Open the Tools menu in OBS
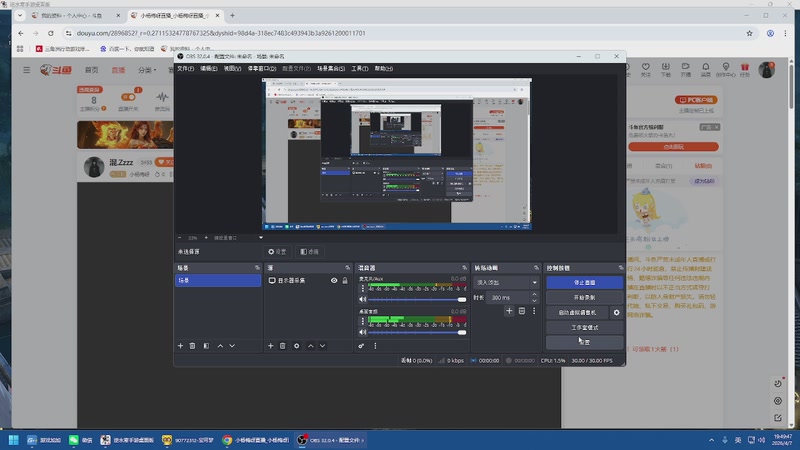 (359, 68)
